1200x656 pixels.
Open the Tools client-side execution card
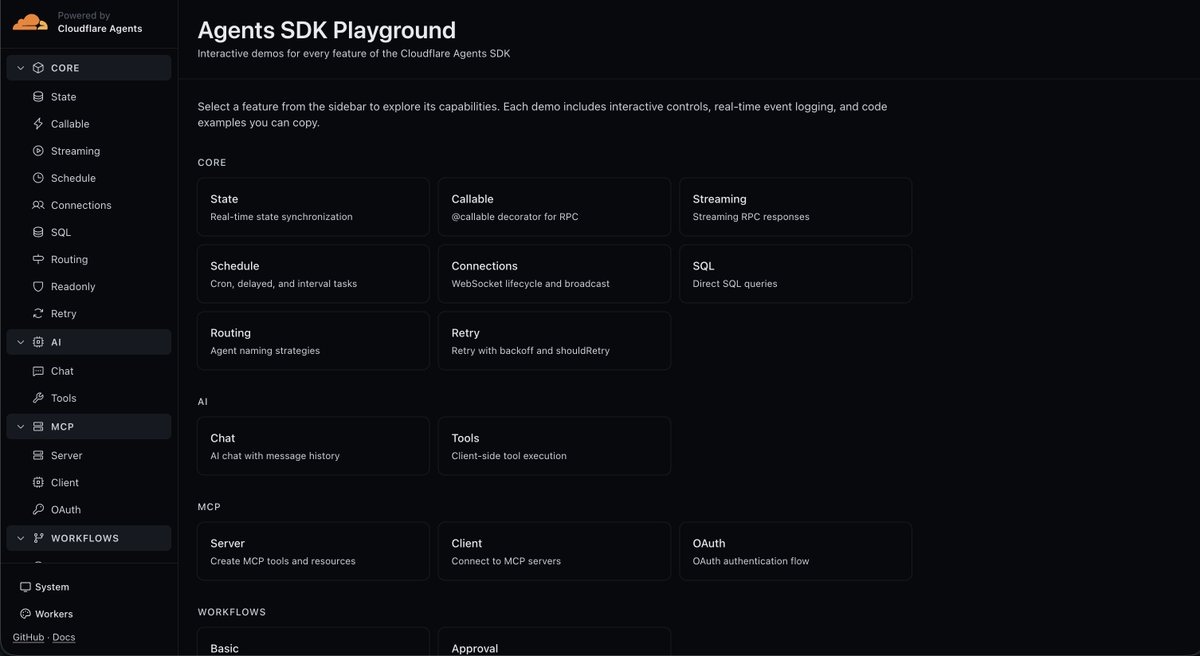coord(554,446)
